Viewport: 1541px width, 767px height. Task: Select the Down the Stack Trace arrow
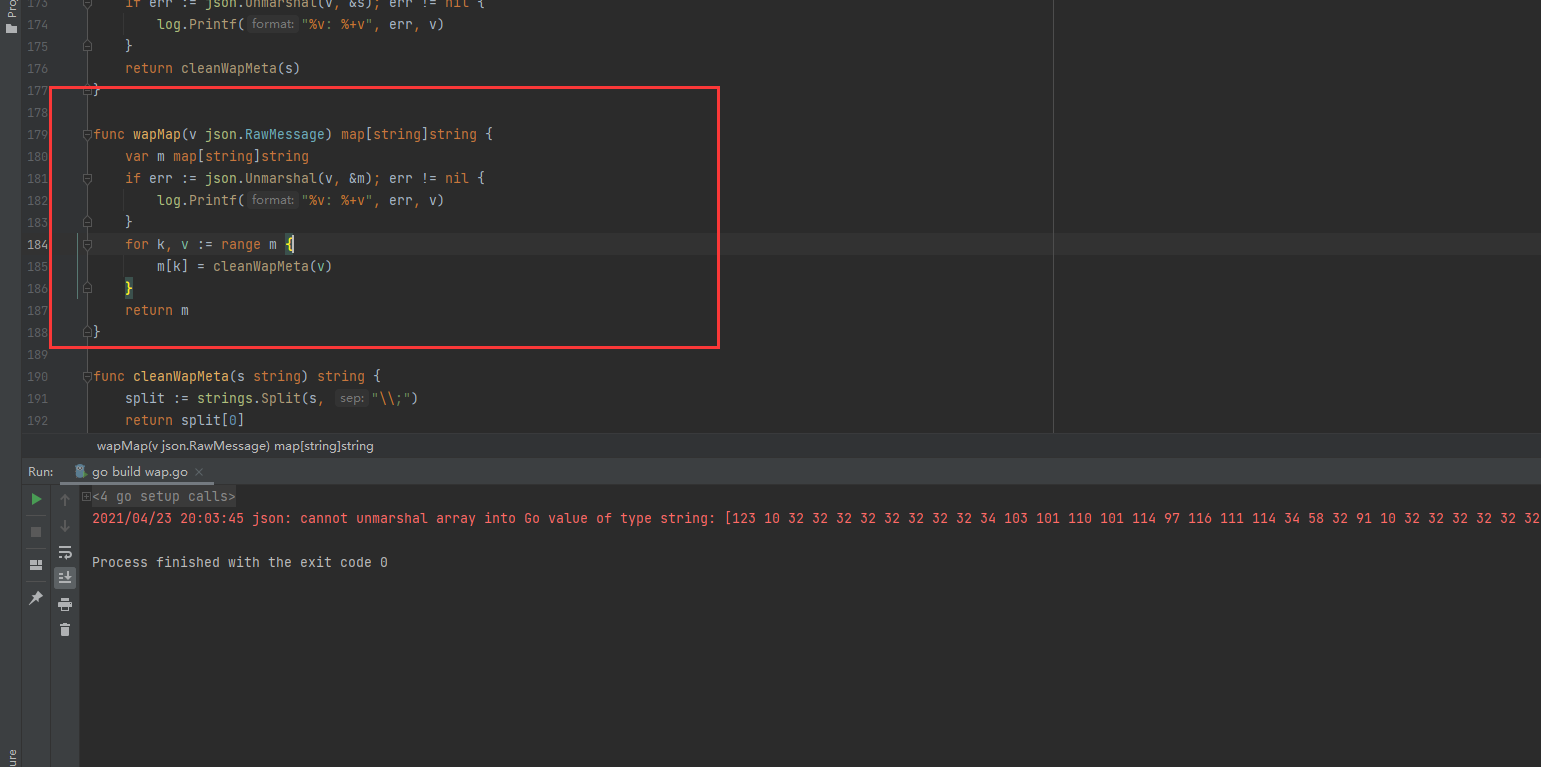point(65,523)
